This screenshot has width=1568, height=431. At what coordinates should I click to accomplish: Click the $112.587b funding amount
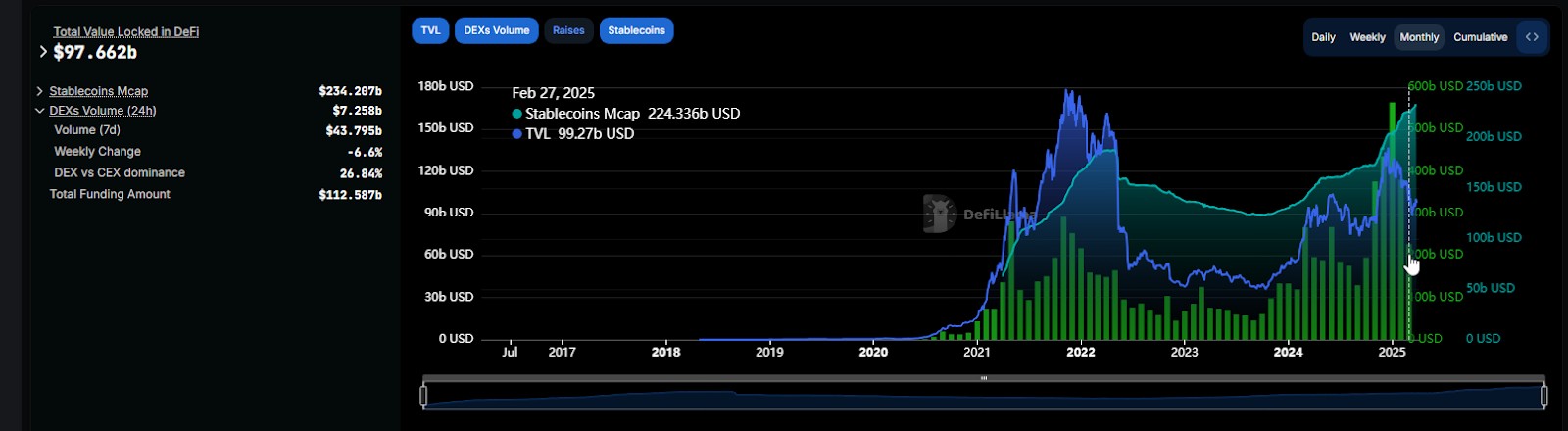tap(350, 195)
